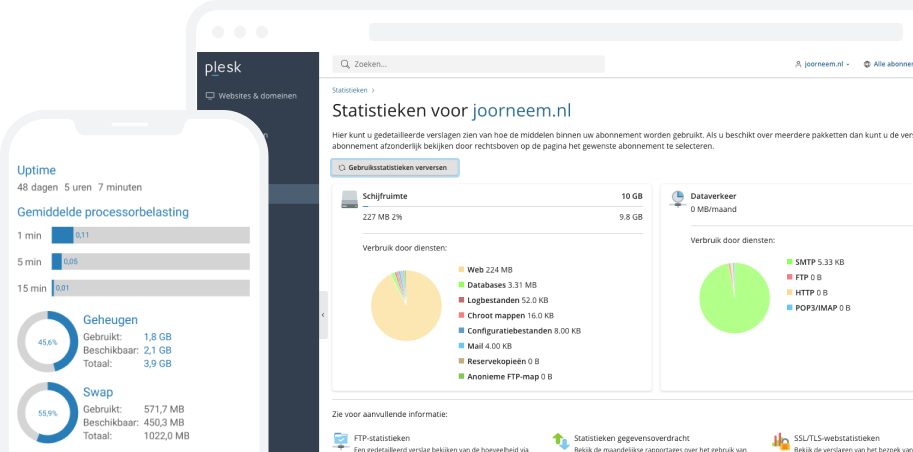Open the FTP-statistieken icon
Image resolution: width=913 pixels, height=452 pixels.
pyautogui.click(x=341, y=440)
